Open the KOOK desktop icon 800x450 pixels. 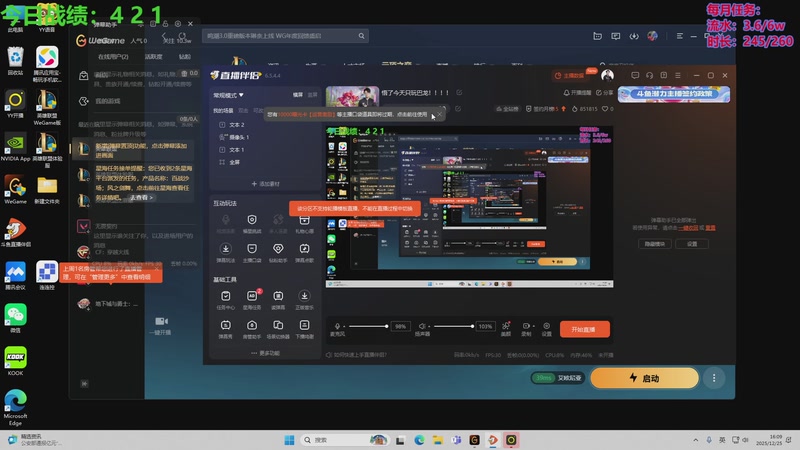[x=15, y=361]
